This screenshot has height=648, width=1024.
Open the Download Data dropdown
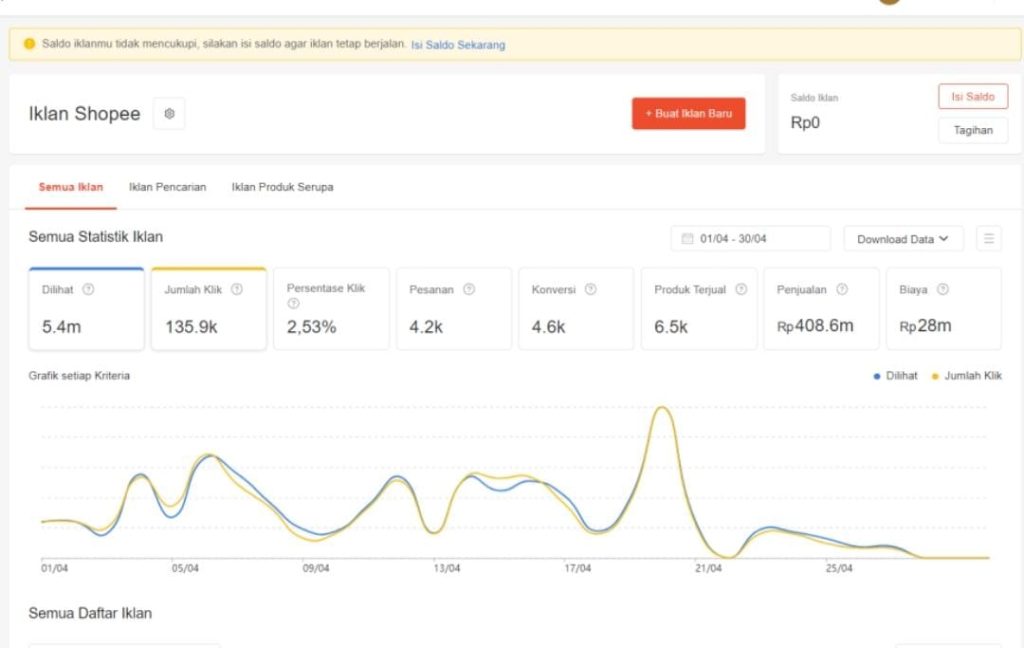pos(903,239)
